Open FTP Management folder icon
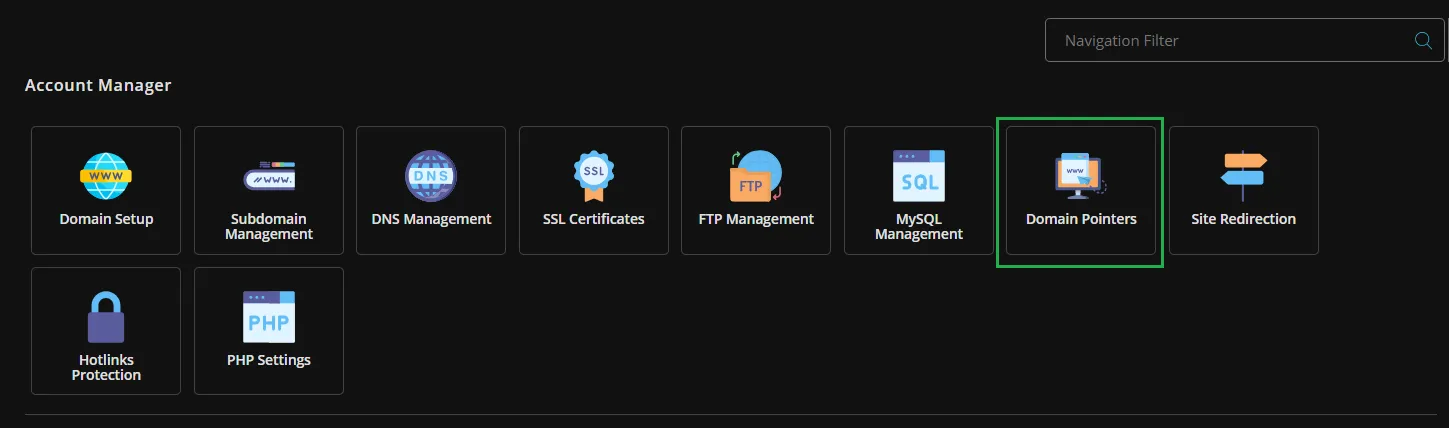Screen dimensions: 1449x428 pyautogui.click(x=756, y=176)
